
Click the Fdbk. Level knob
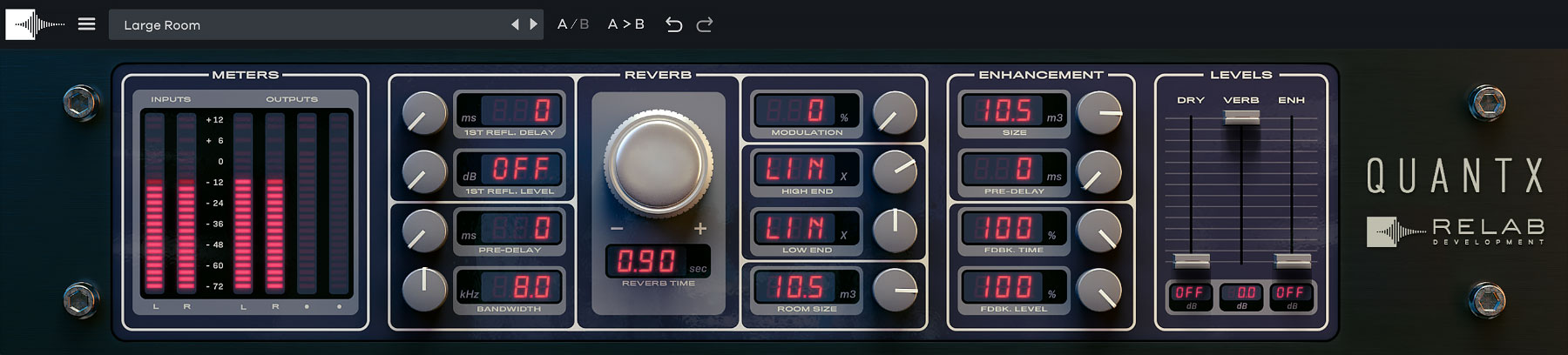(x=1099, y=290)
